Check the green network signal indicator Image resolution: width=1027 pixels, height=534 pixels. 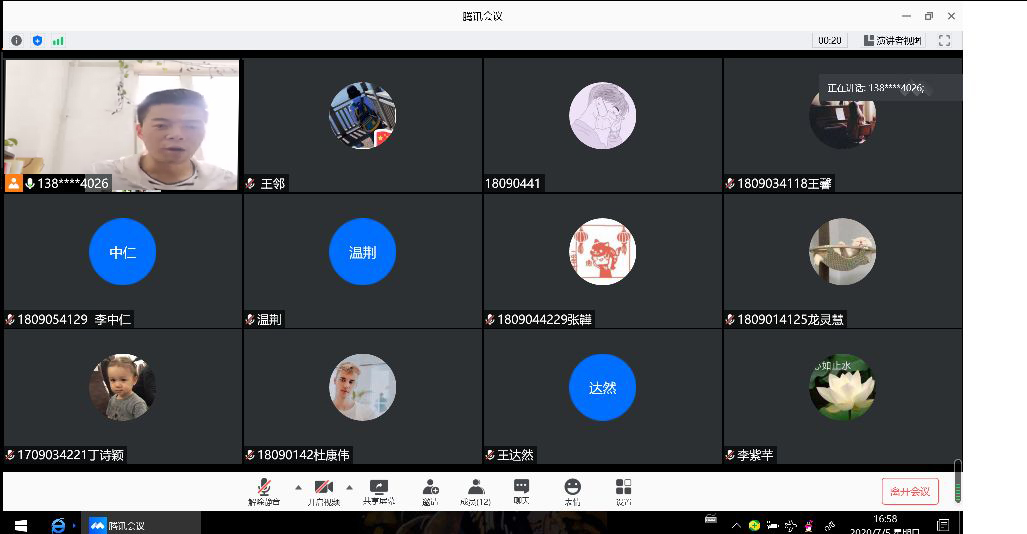point(58,41)
